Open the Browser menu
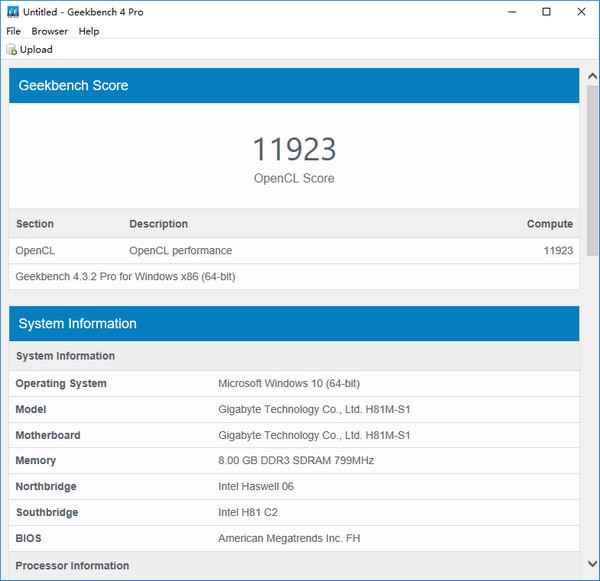 [50, 31]
